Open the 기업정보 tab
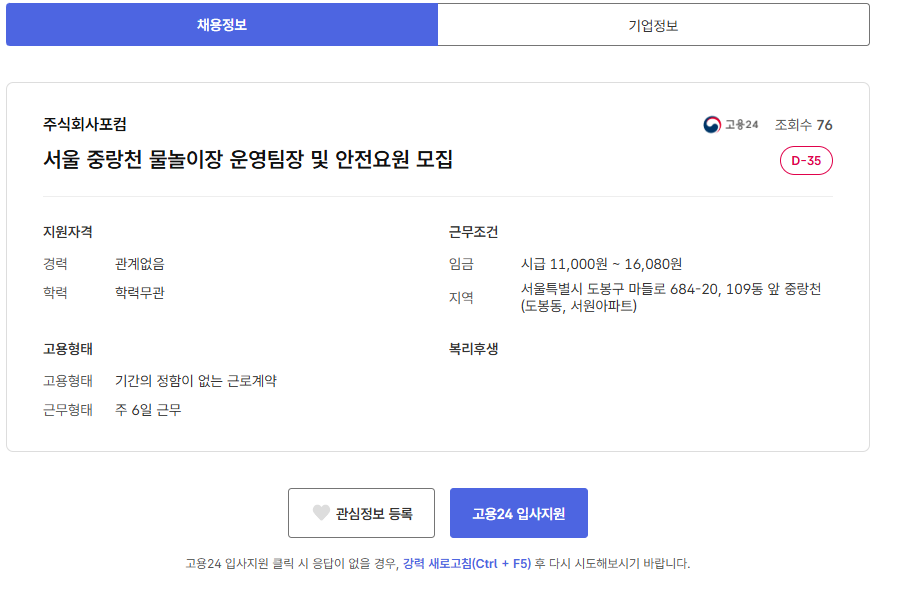This screenshot has width=906, height=597. pos(653,25)
